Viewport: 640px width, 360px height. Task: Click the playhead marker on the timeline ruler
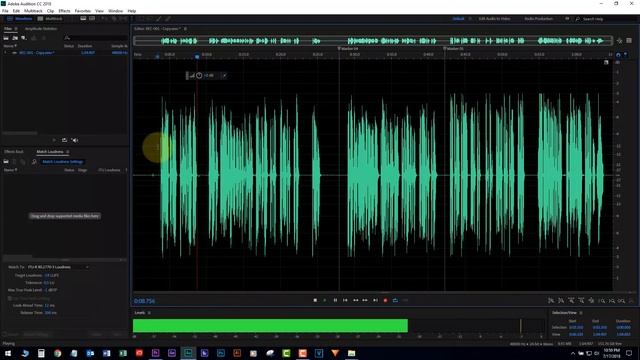coord(197,57)
